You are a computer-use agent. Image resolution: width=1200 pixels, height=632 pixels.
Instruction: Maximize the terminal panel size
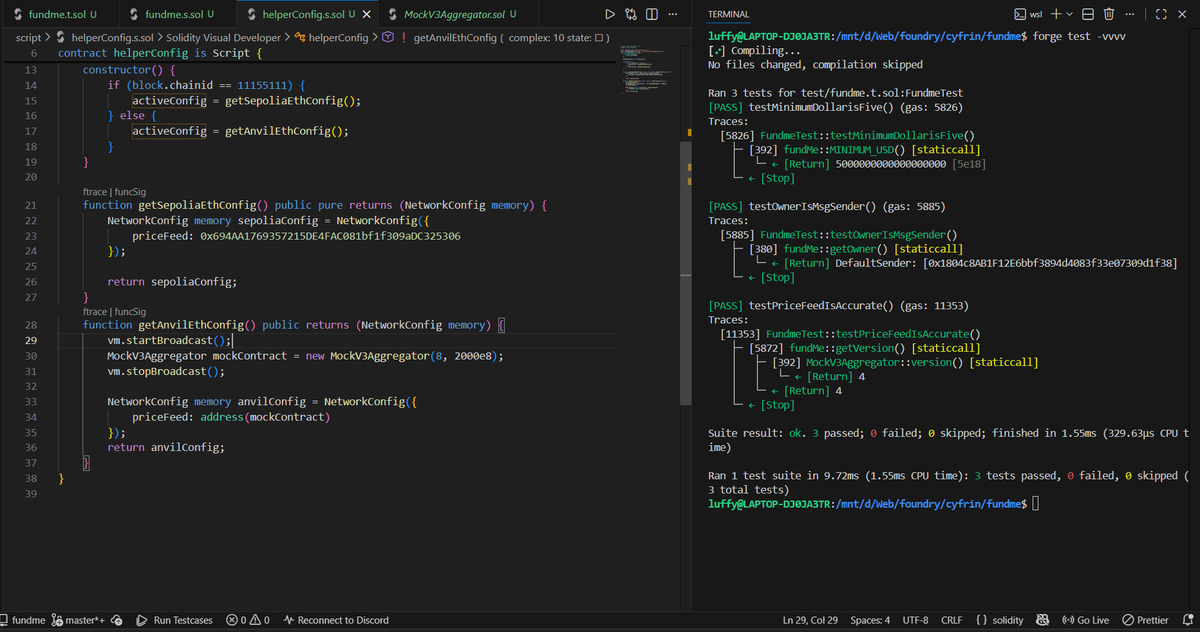(x=1160, y=14)
